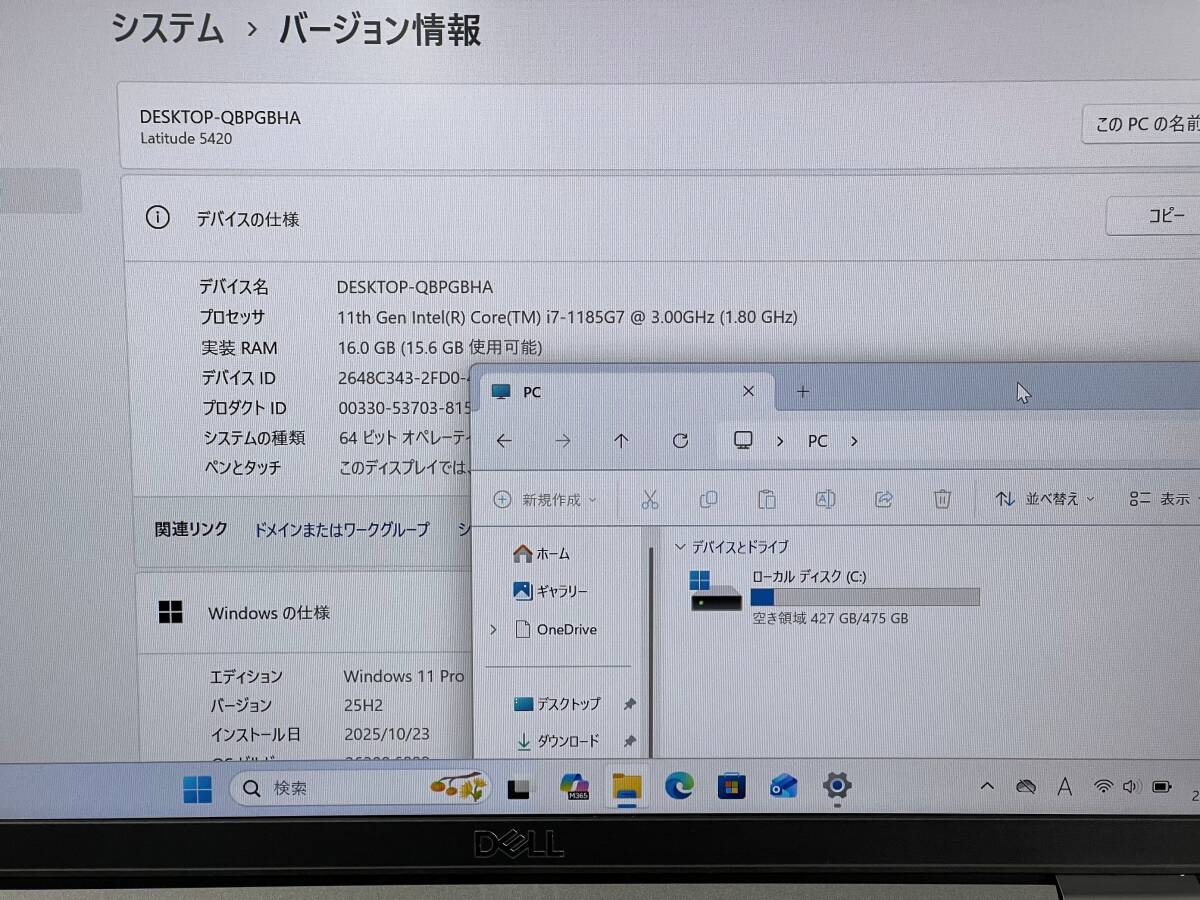Viewport: 1200px width, 900px height.
Task: Click processor value i7-1185G7 text
Action: point(567,317)
